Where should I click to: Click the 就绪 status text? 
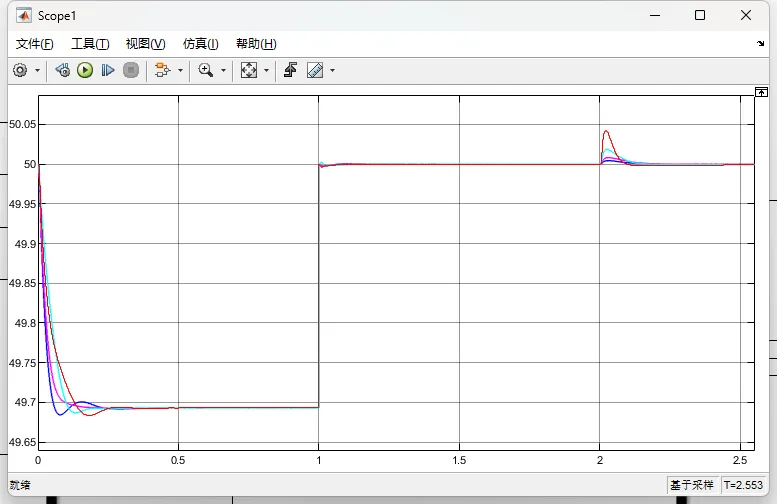(x=20, y=485)
